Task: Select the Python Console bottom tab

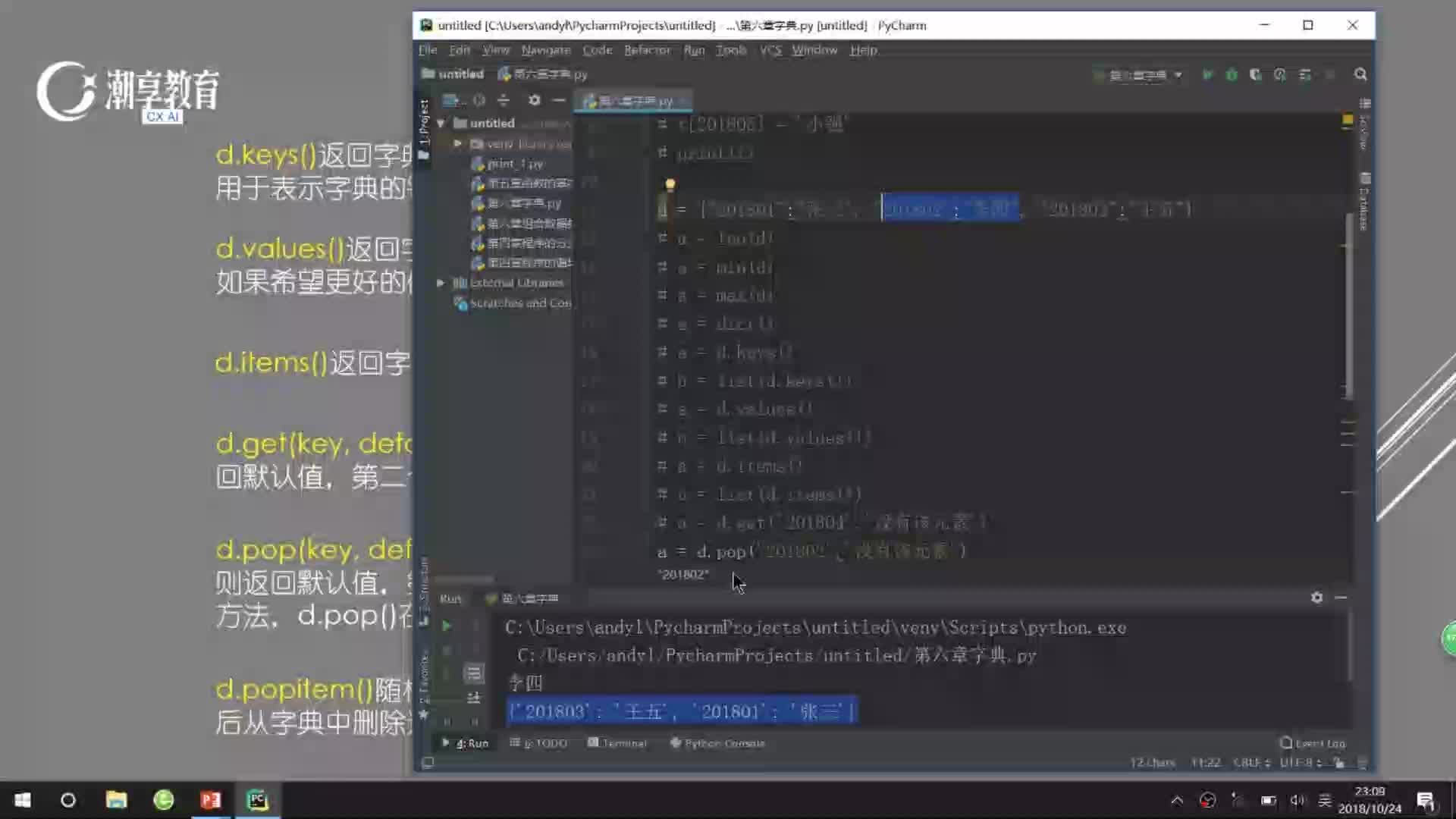Action: tap(717, 743)
